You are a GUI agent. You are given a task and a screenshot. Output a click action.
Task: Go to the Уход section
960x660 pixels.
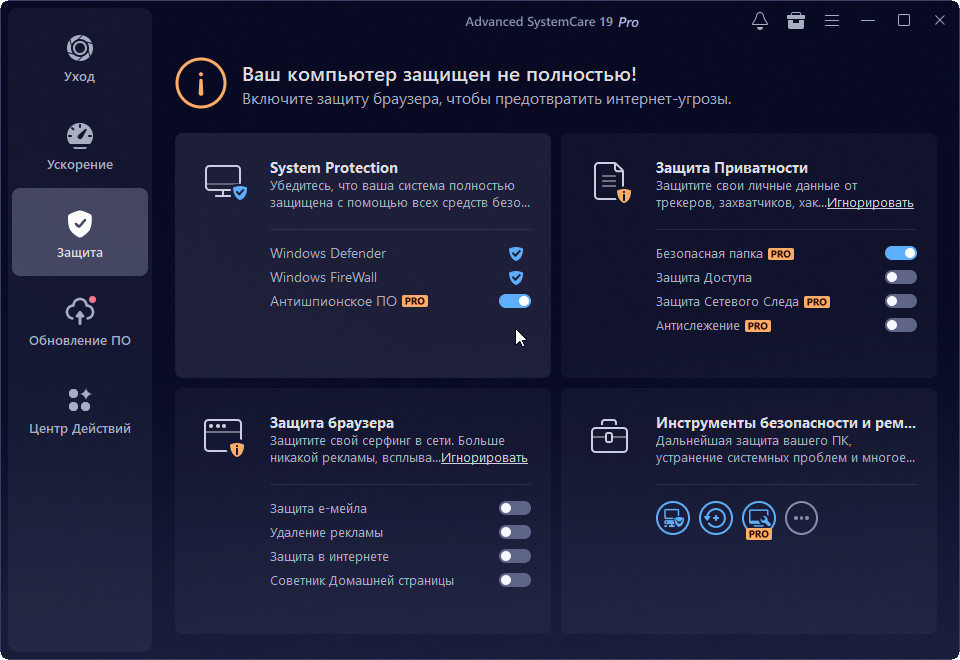coord(80,59)
